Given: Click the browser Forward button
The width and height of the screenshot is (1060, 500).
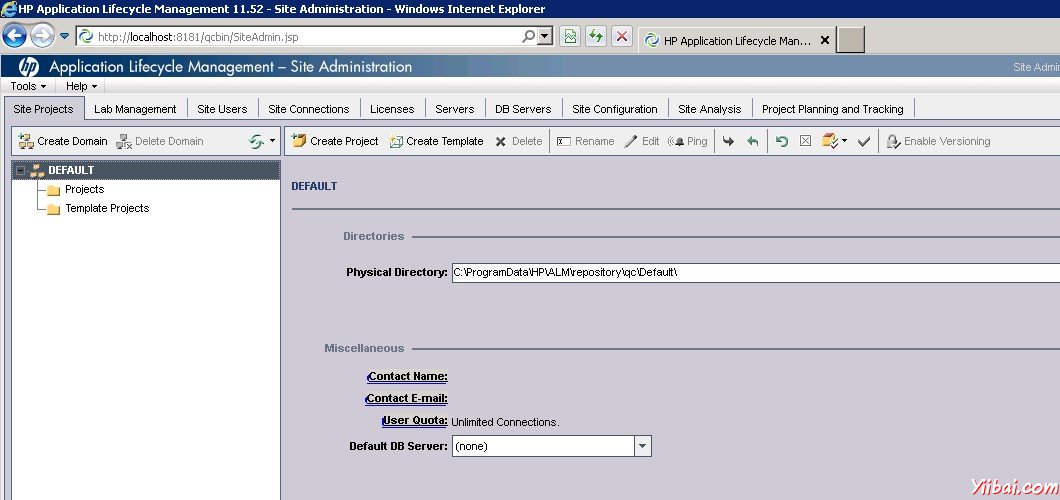Looking at the screenshot, I should [42, 36].
